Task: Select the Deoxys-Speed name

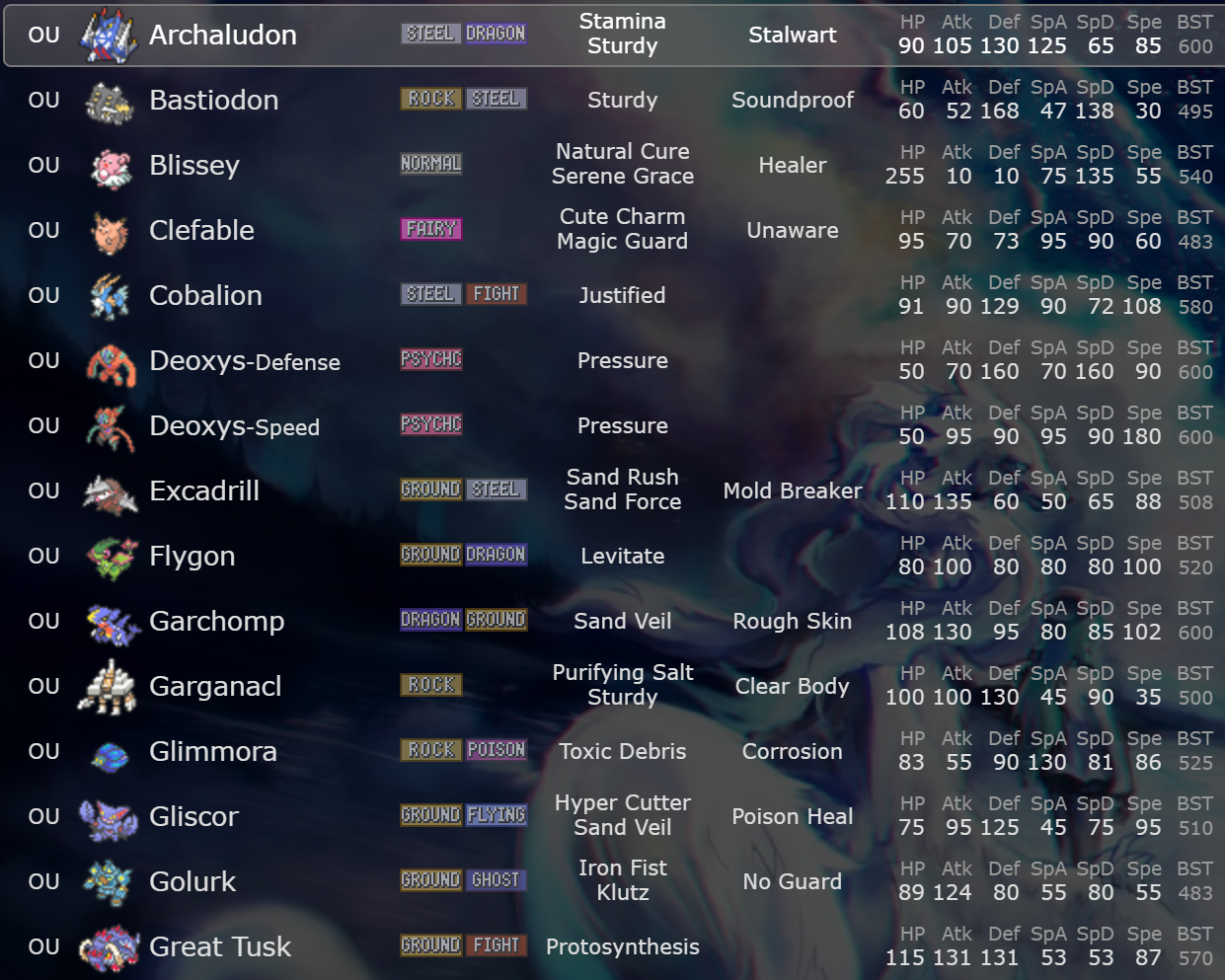Action: (x=235, y=426)
